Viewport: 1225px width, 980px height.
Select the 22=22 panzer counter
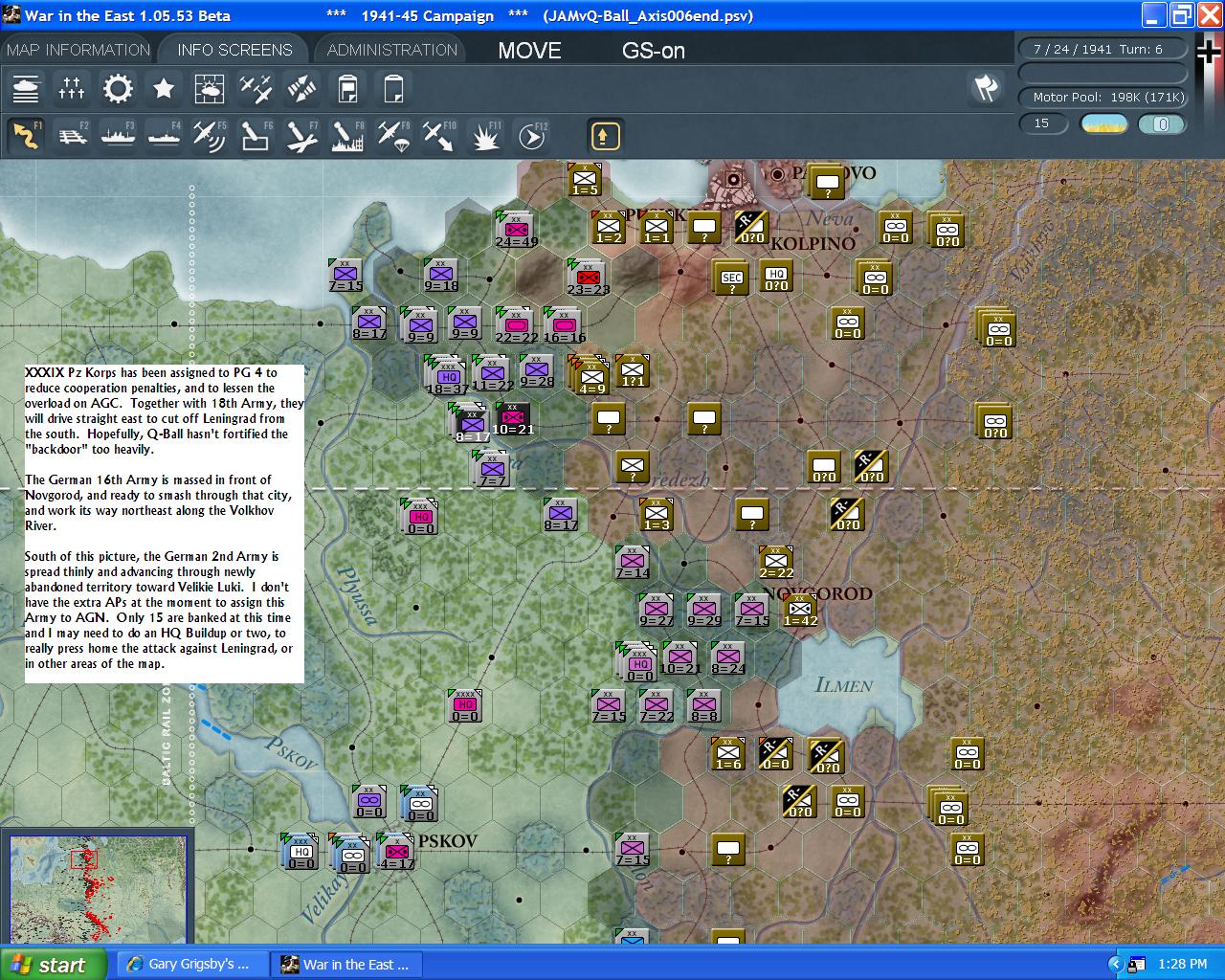pyautogui.click(x=515, y=325)
